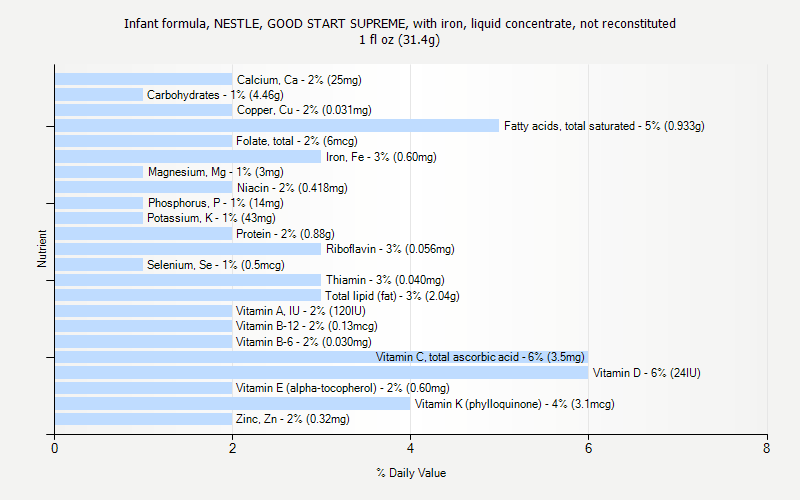Screen dimensions: 800x500
Task: Select the 'Thiamin - 3% (0.040mg)' label
Action: click(x=385, y=280)
